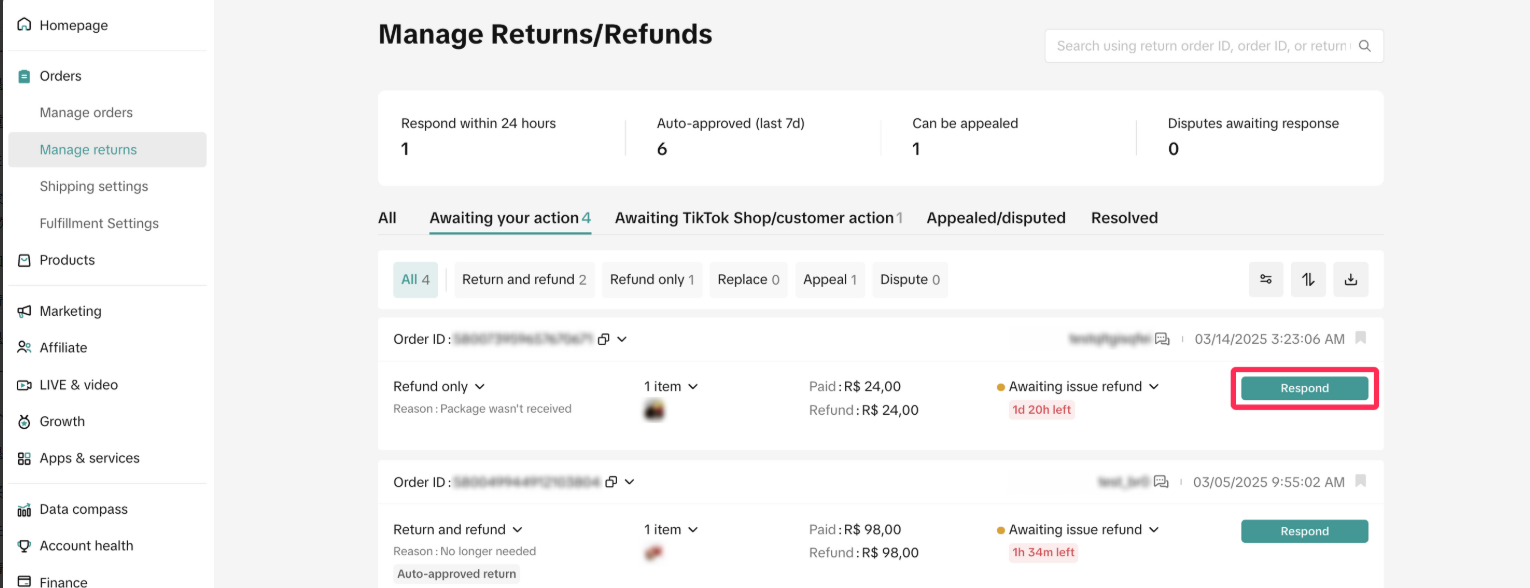Toggle the bookmark flag on the second return order

(1360, 481)
